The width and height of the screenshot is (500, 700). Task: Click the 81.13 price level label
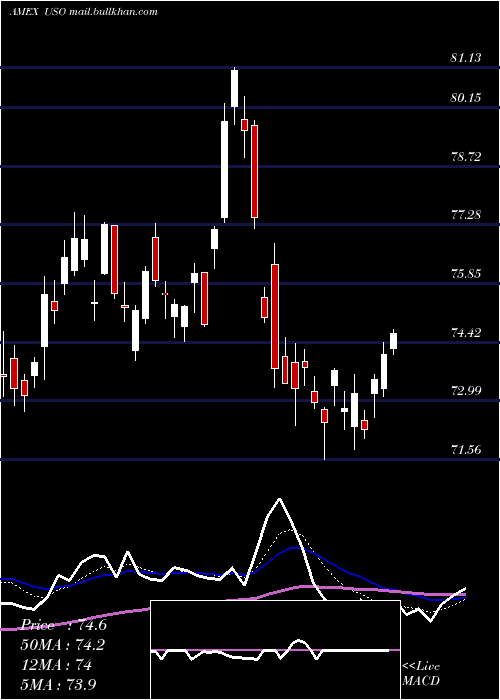(x=466, y=58)
